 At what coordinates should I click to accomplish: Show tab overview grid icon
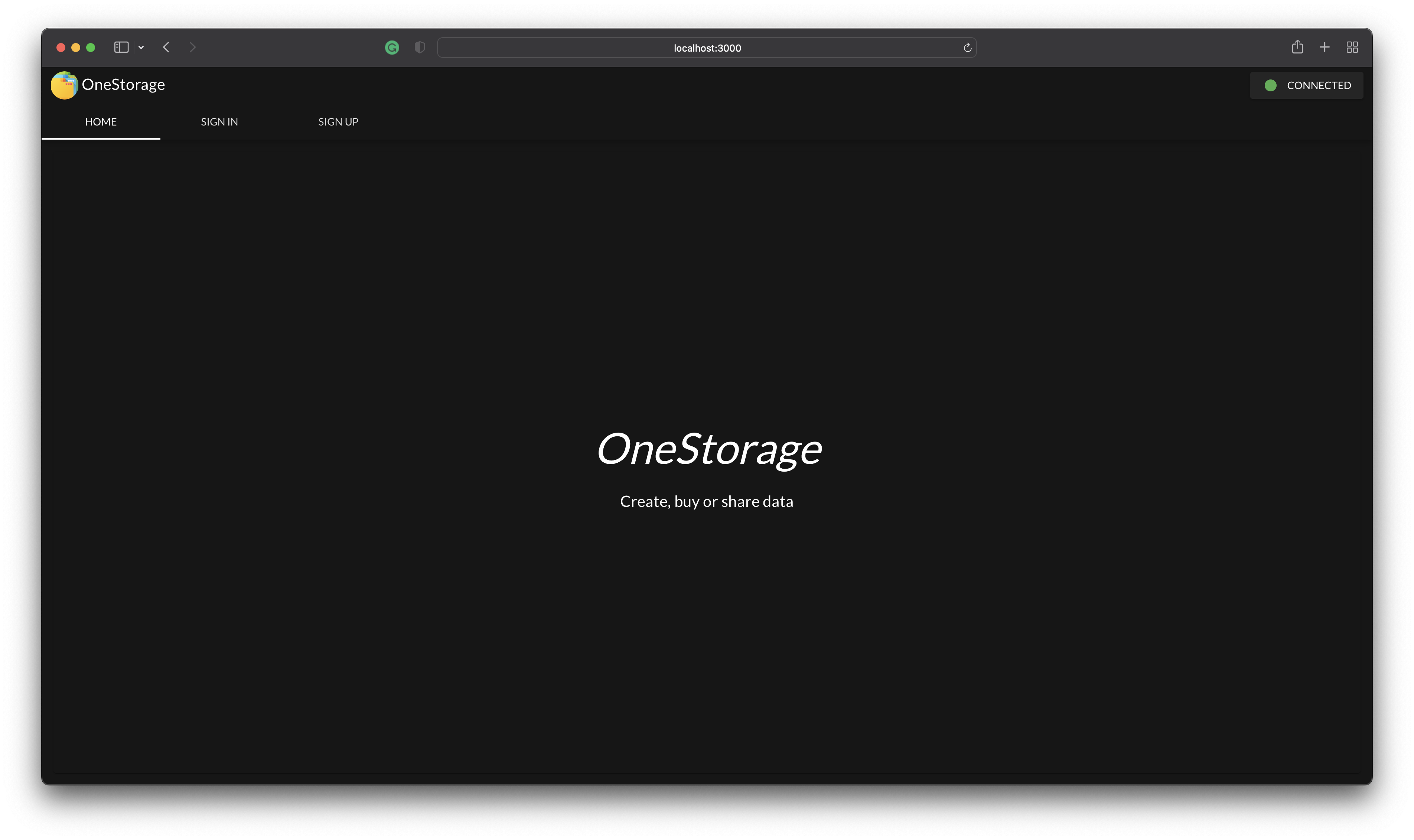[1352, 48]
